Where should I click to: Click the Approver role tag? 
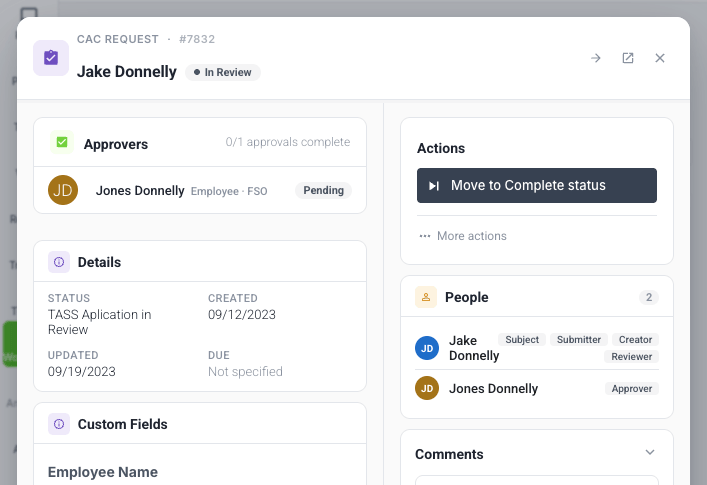click(x=632, y=389)
